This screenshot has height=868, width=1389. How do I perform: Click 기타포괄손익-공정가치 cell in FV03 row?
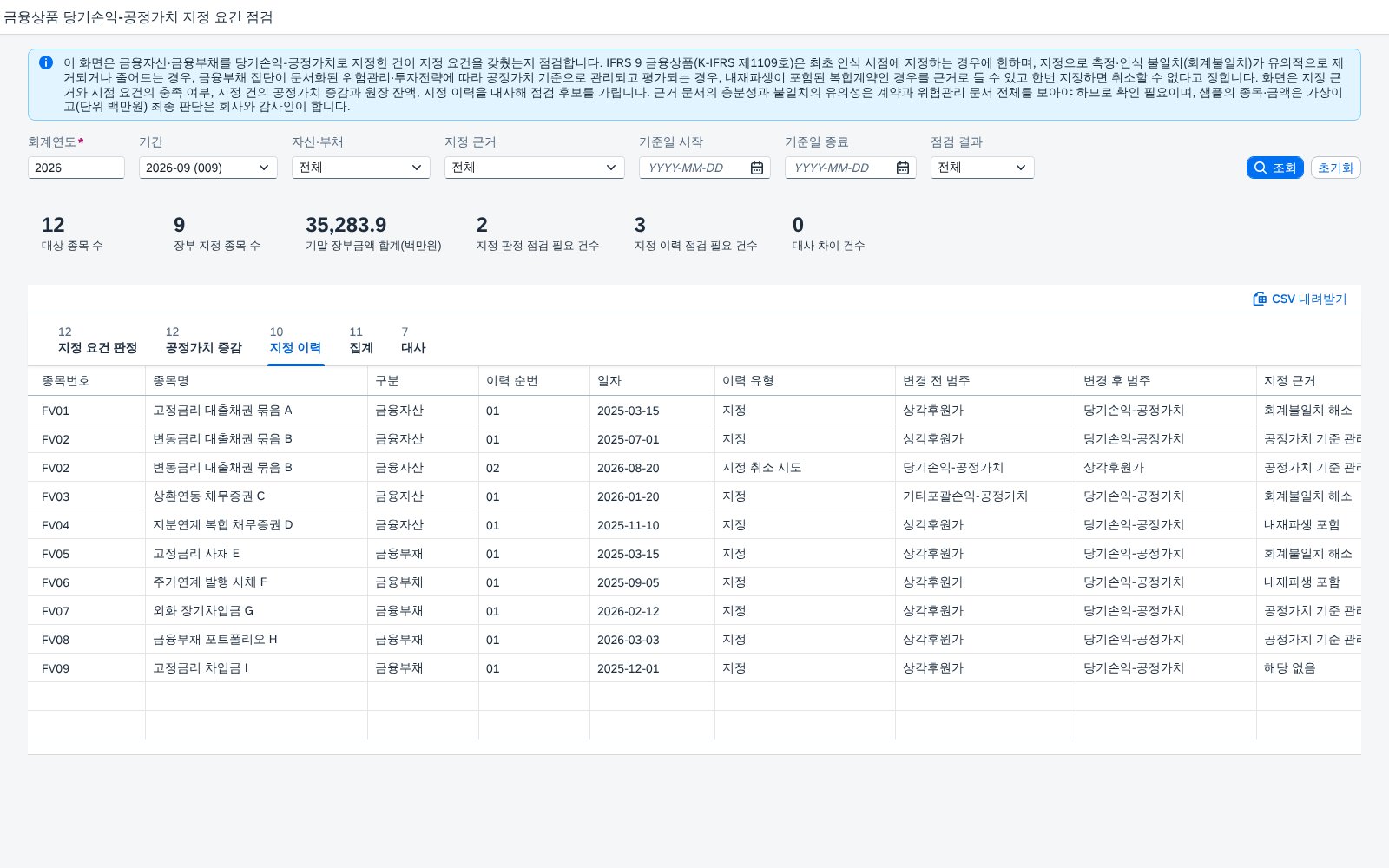point(986,496)
